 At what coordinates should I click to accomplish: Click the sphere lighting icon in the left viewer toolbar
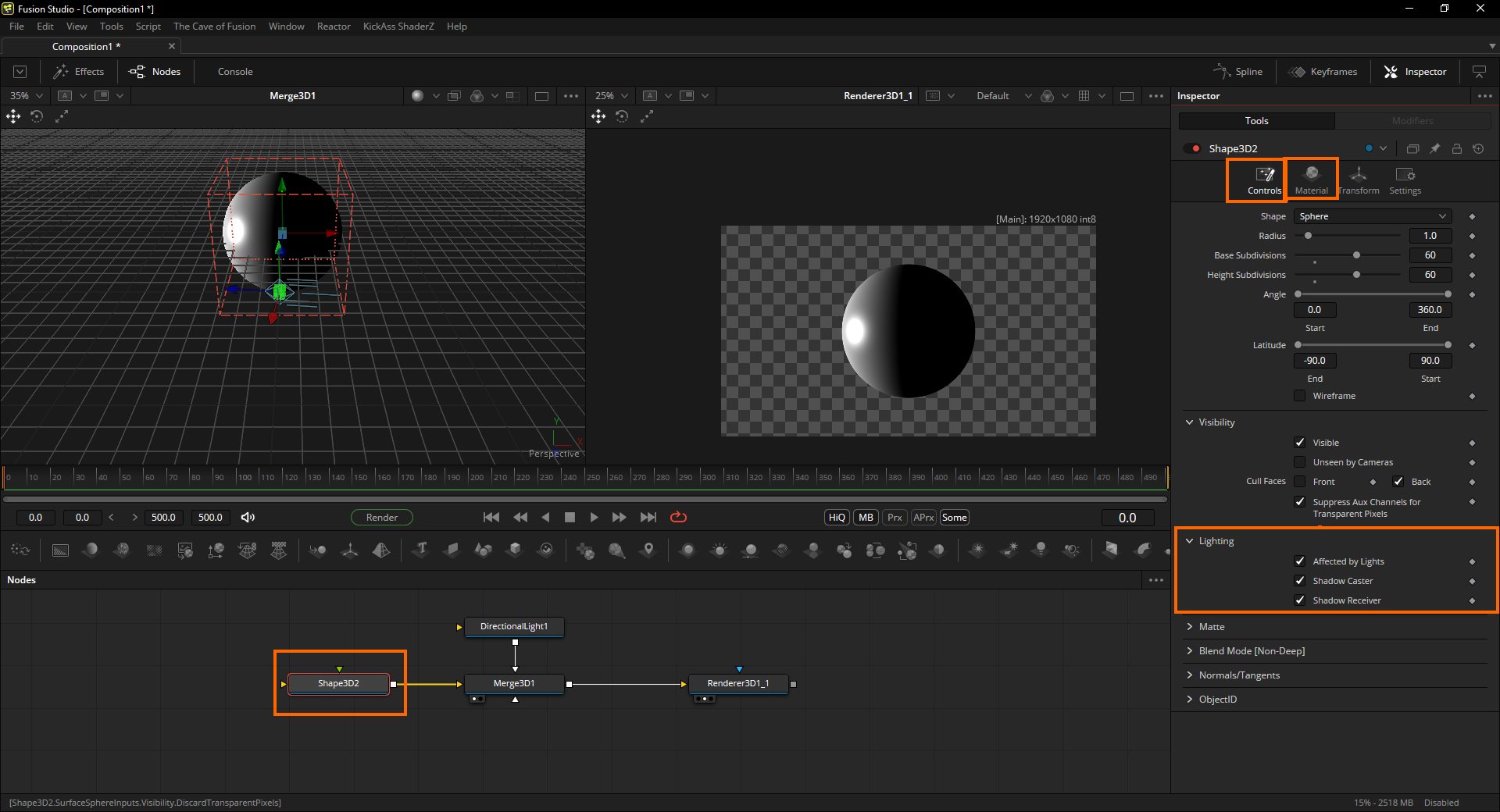pos(417,96)
